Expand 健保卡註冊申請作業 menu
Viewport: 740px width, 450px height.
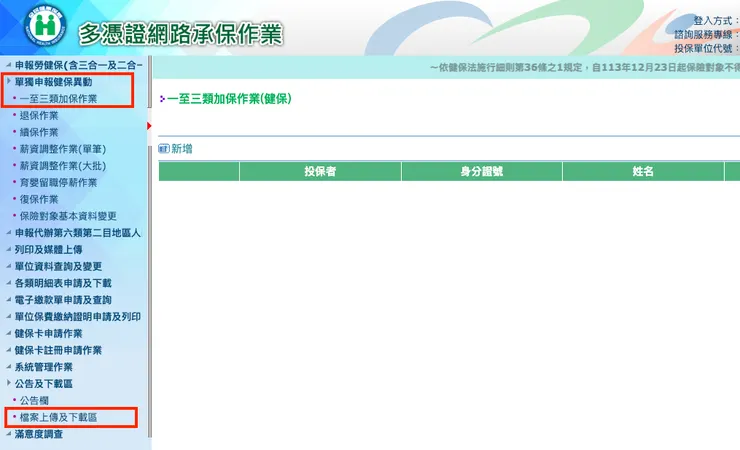[x=58, y=350]
